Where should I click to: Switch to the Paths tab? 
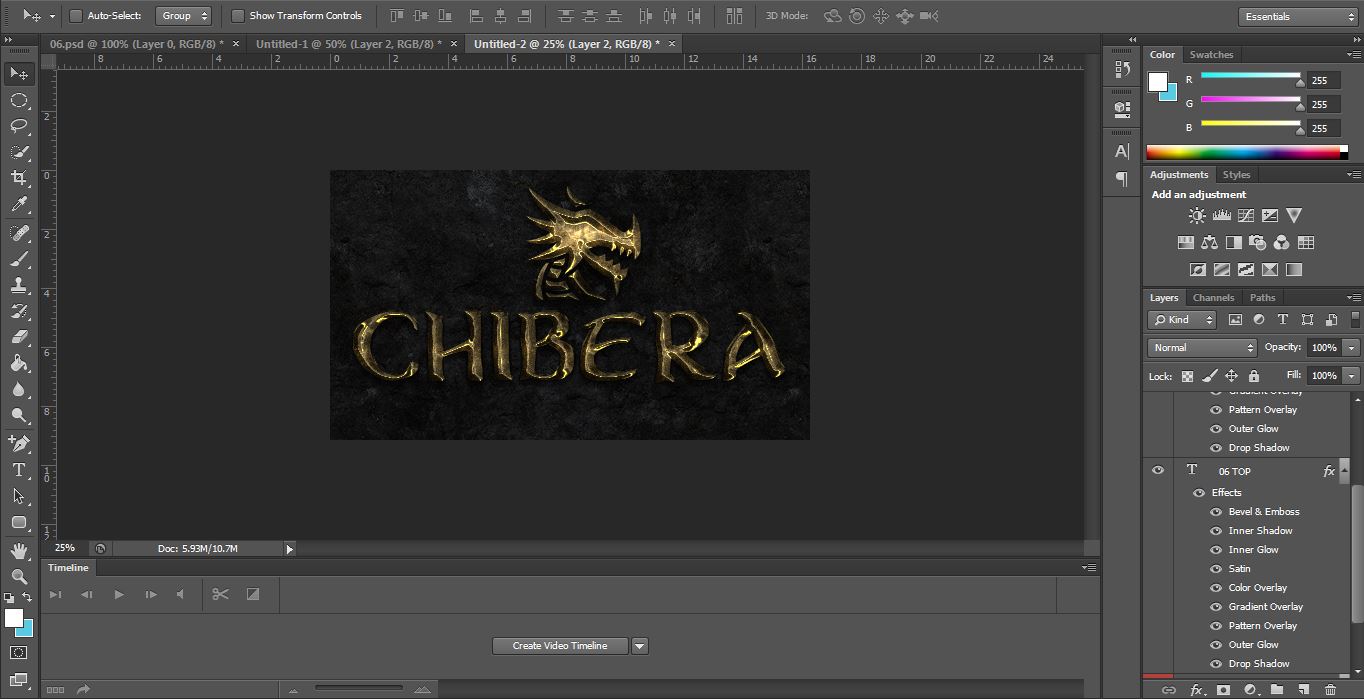tap(1263, 298)
